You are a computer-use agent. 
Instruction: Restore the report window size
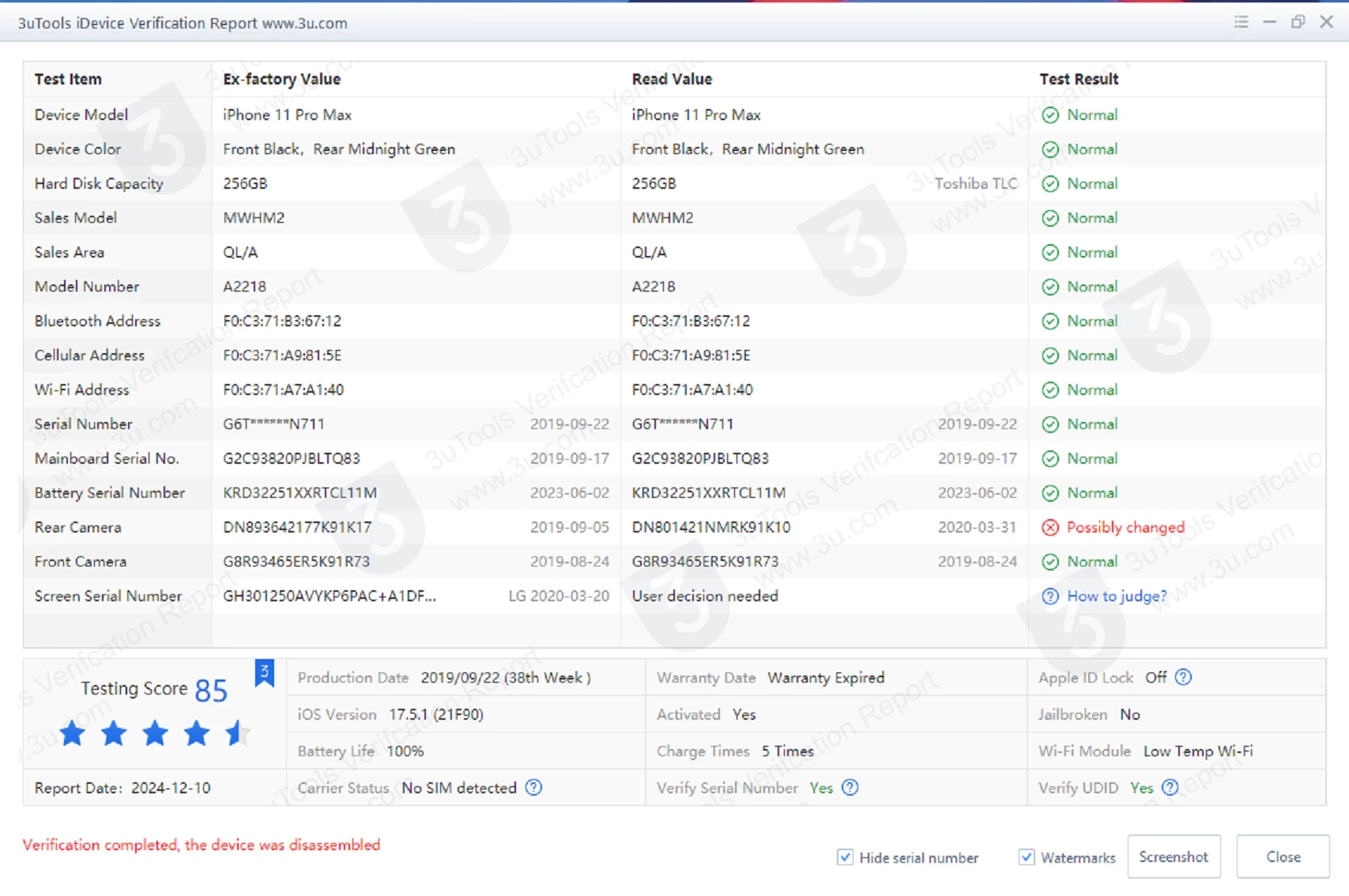[1298, 22]
